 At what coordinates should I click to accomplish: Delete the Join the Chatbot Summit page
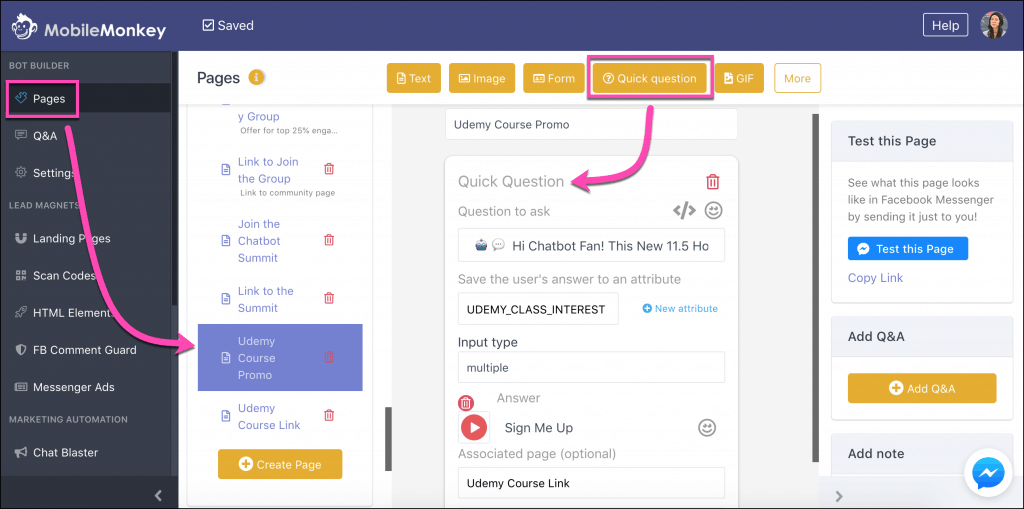329,240
